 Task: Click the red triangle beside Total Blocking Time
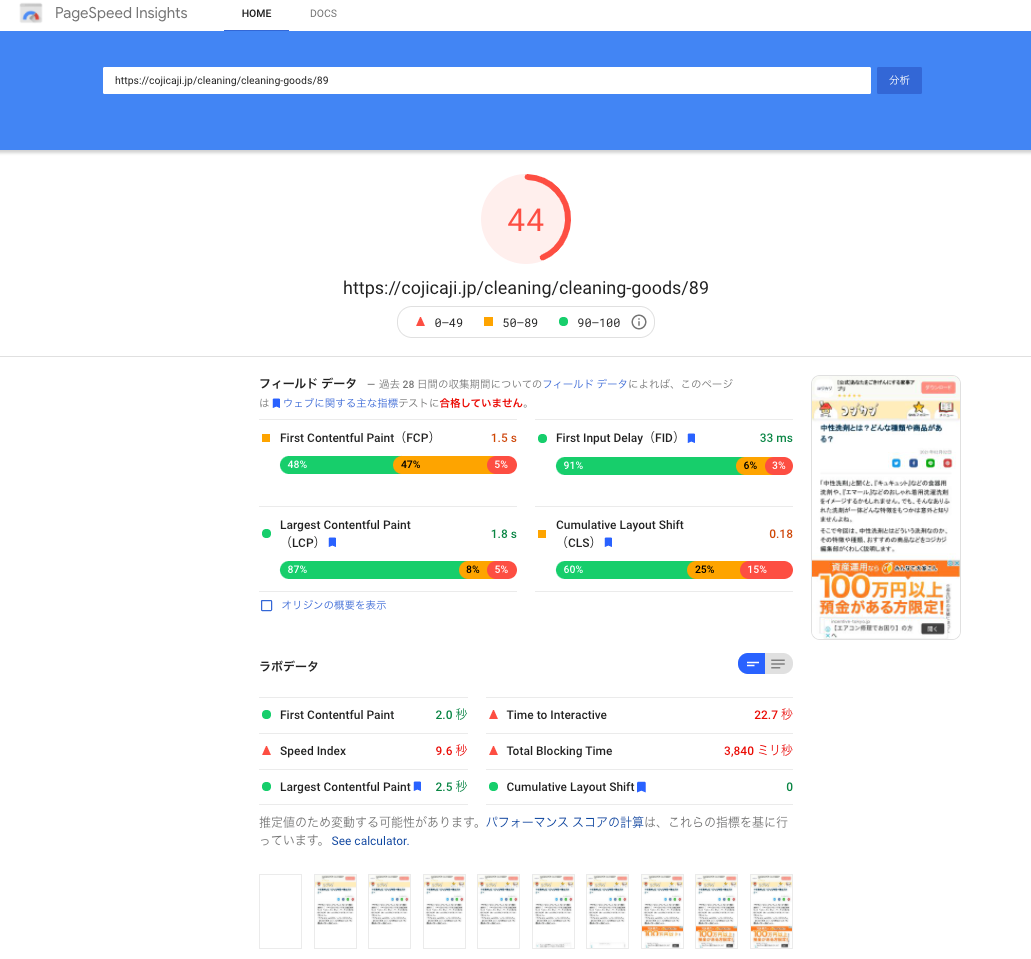(x=491, y=750)
